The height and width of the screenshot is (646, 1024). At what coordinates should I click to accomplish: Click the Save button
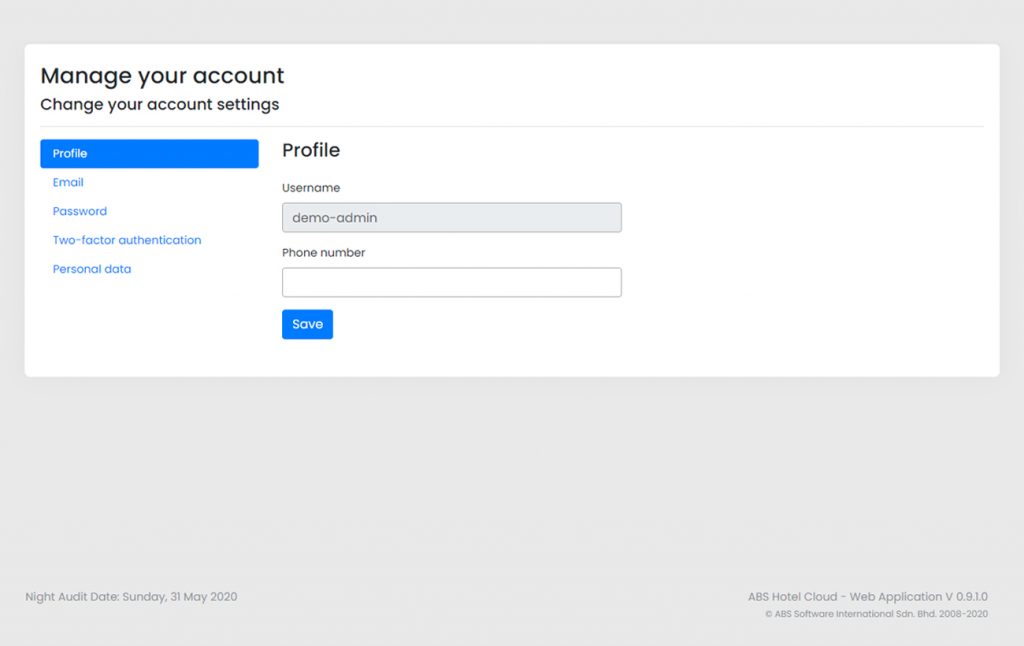[x=307, y=324]
